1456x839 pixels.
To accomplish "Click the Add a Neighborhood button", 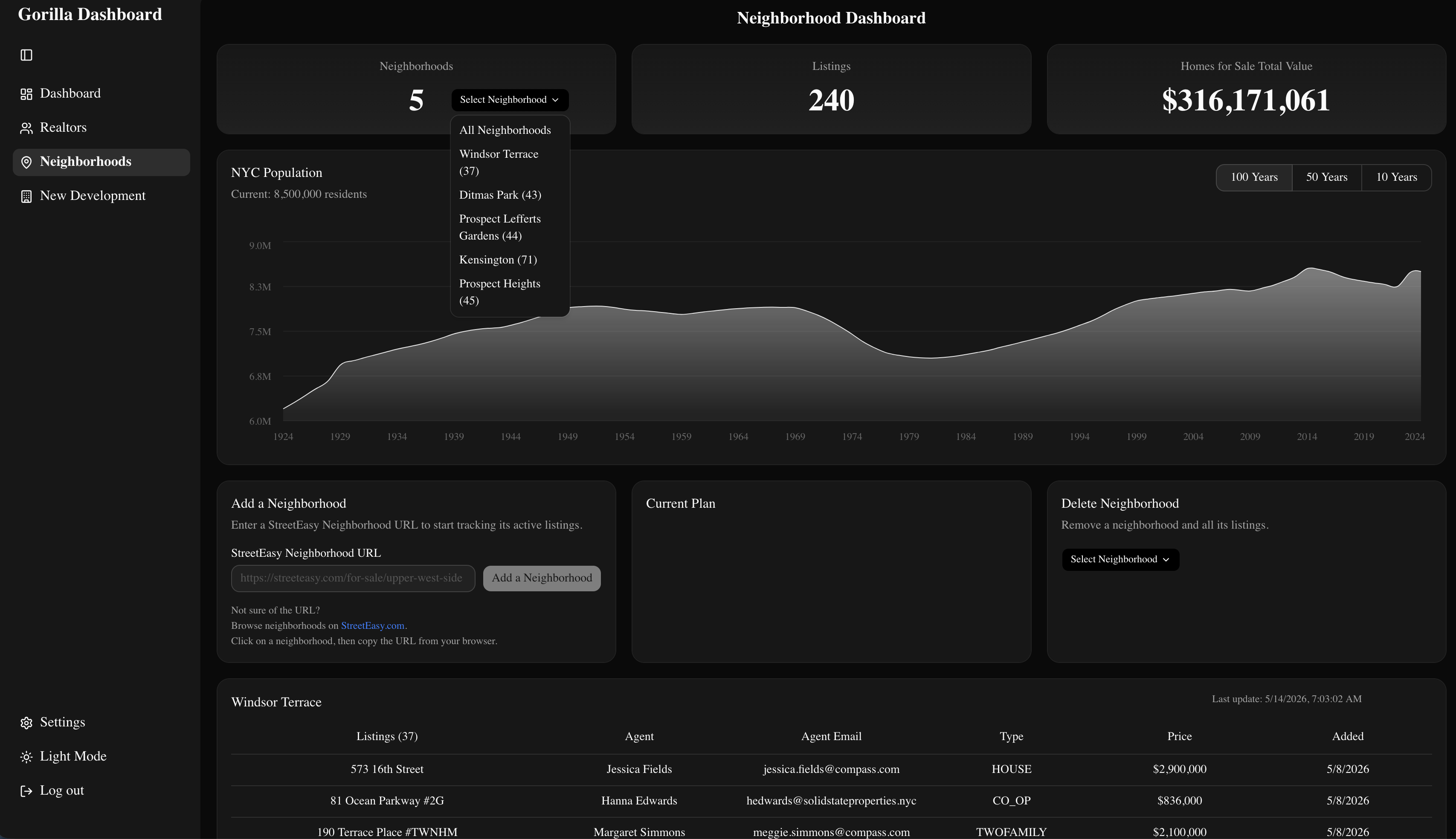I will [541, 578].
